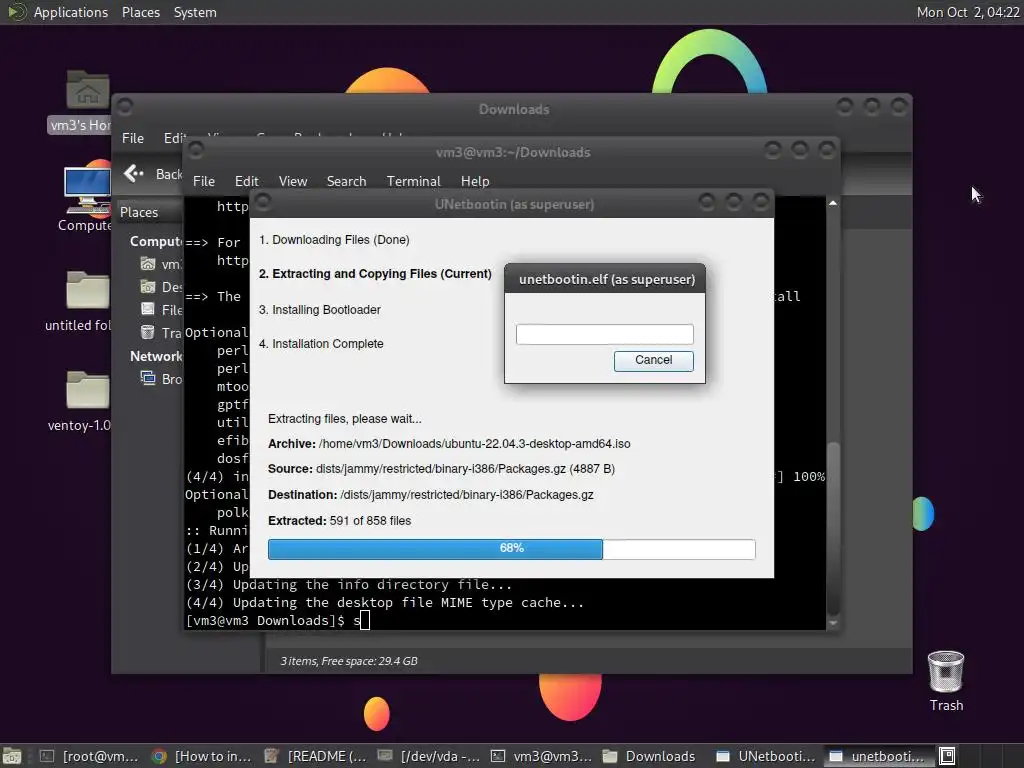Image resolution: width=1024 pixels, height=768 pixels.
Task: Open the terminal Search menu
Action: [346, 182]
